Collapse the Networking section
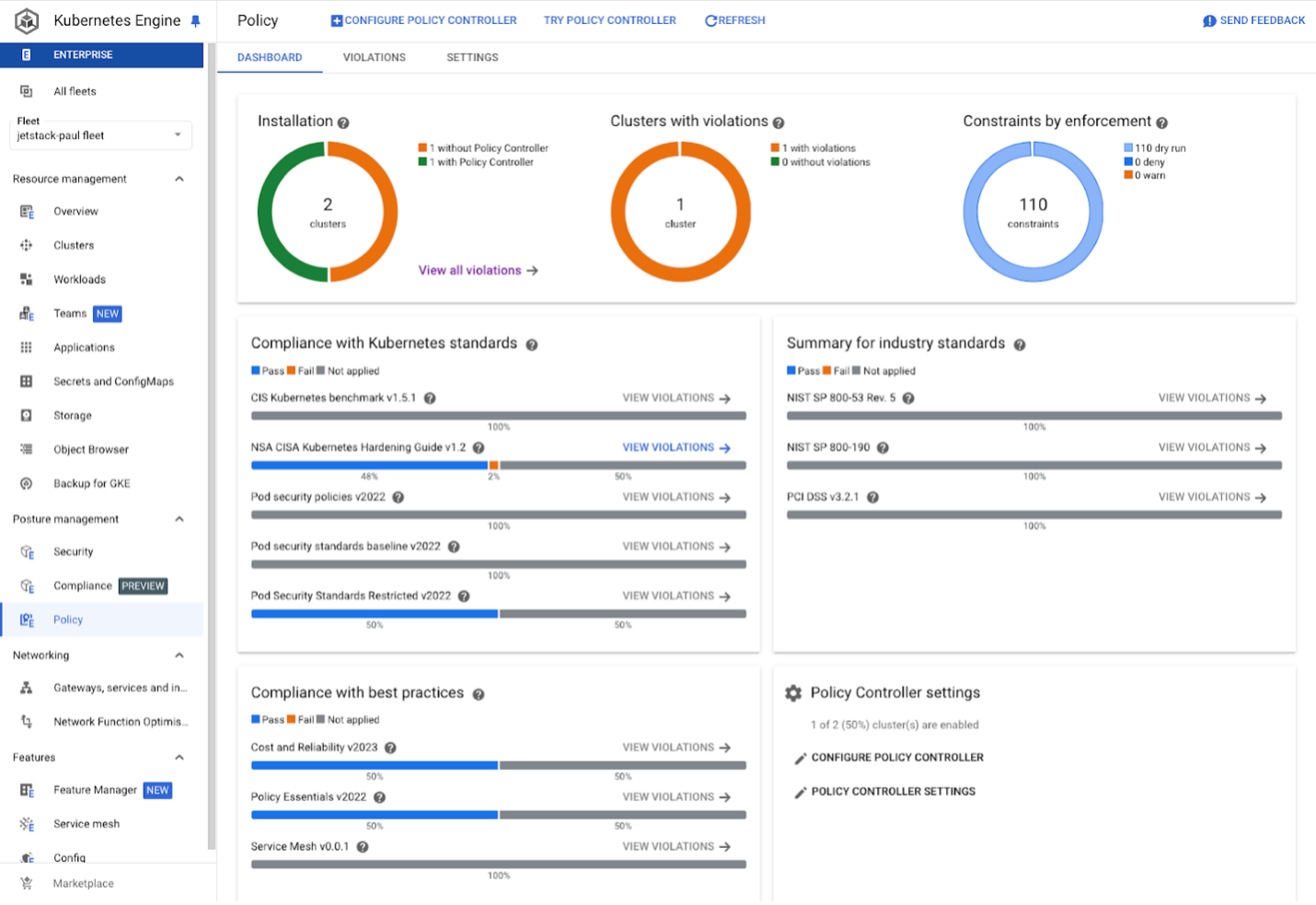 pos(179,656)
